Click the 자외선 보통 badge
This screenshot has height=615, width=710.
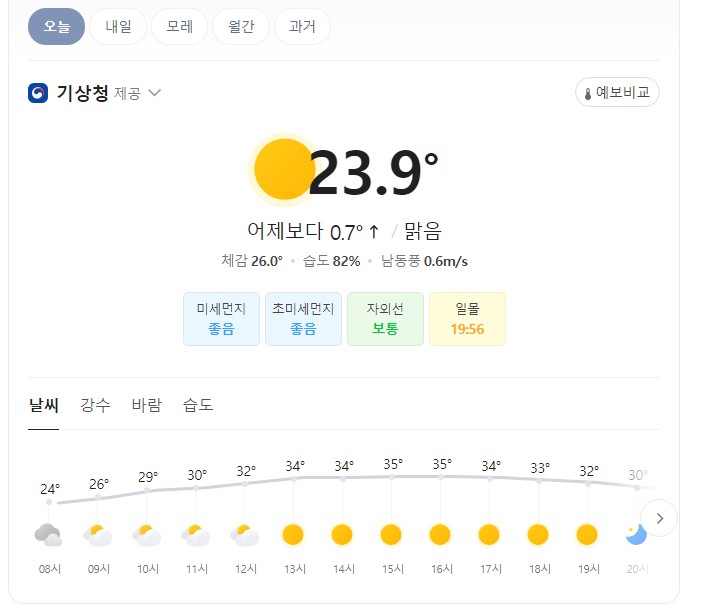385,319
